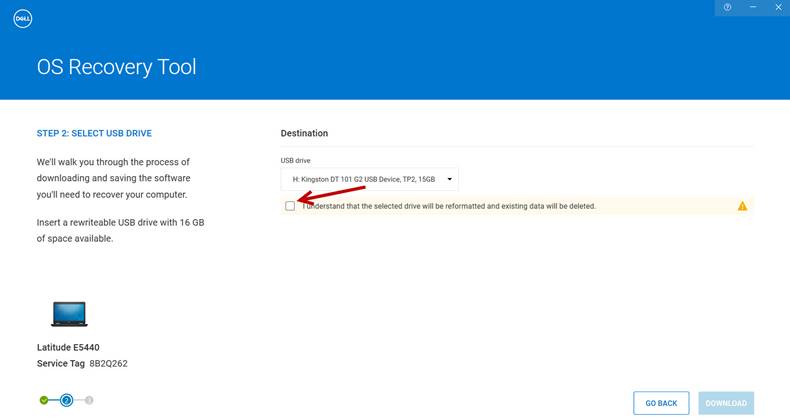The height and width of the screenshot is (420, 790).
Task: Click the Latitude E5440 model name
Action: point(68,348)
